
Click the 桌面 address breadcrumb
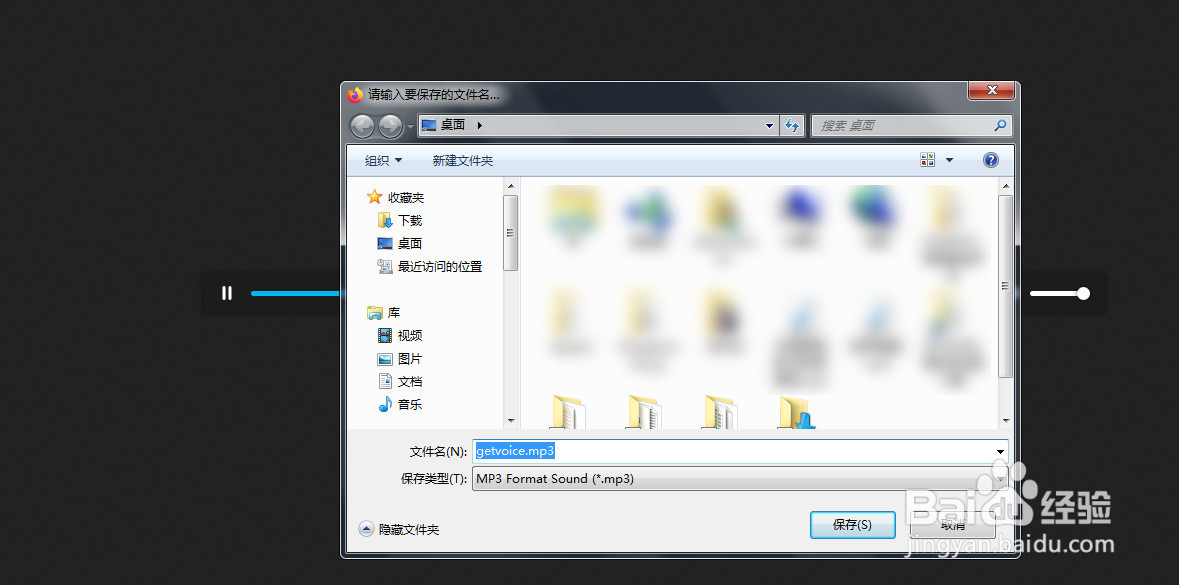(x=453, y=126)
